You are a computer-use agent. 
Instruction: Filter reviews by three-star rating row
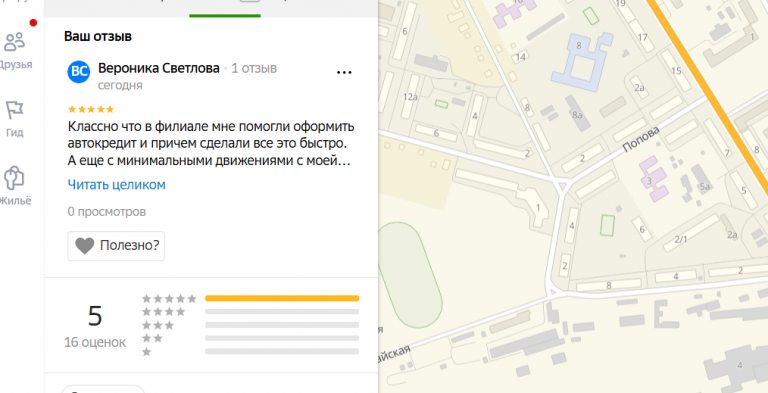click(250, 325)
